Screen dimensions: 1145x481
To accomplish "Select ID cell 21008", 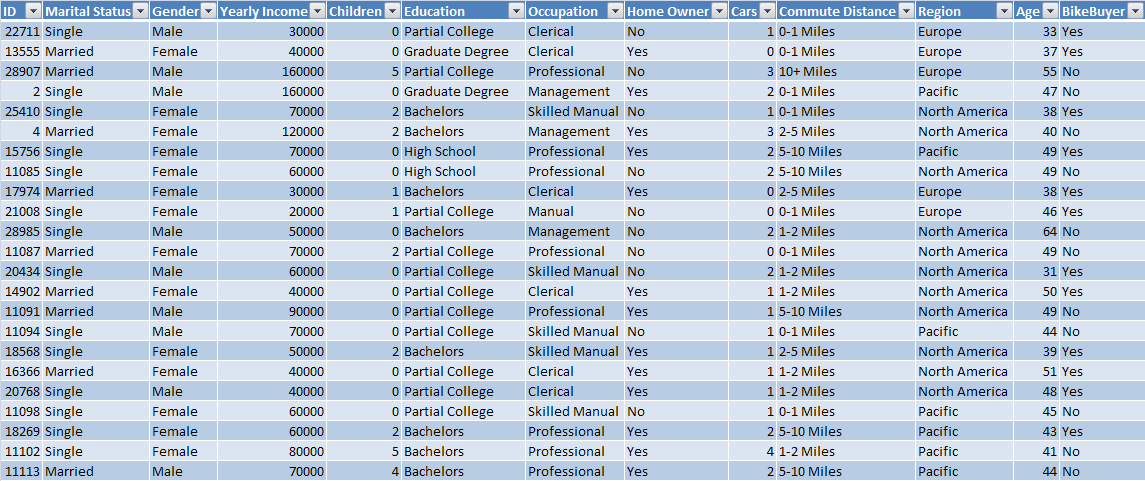I will point(21,212).
